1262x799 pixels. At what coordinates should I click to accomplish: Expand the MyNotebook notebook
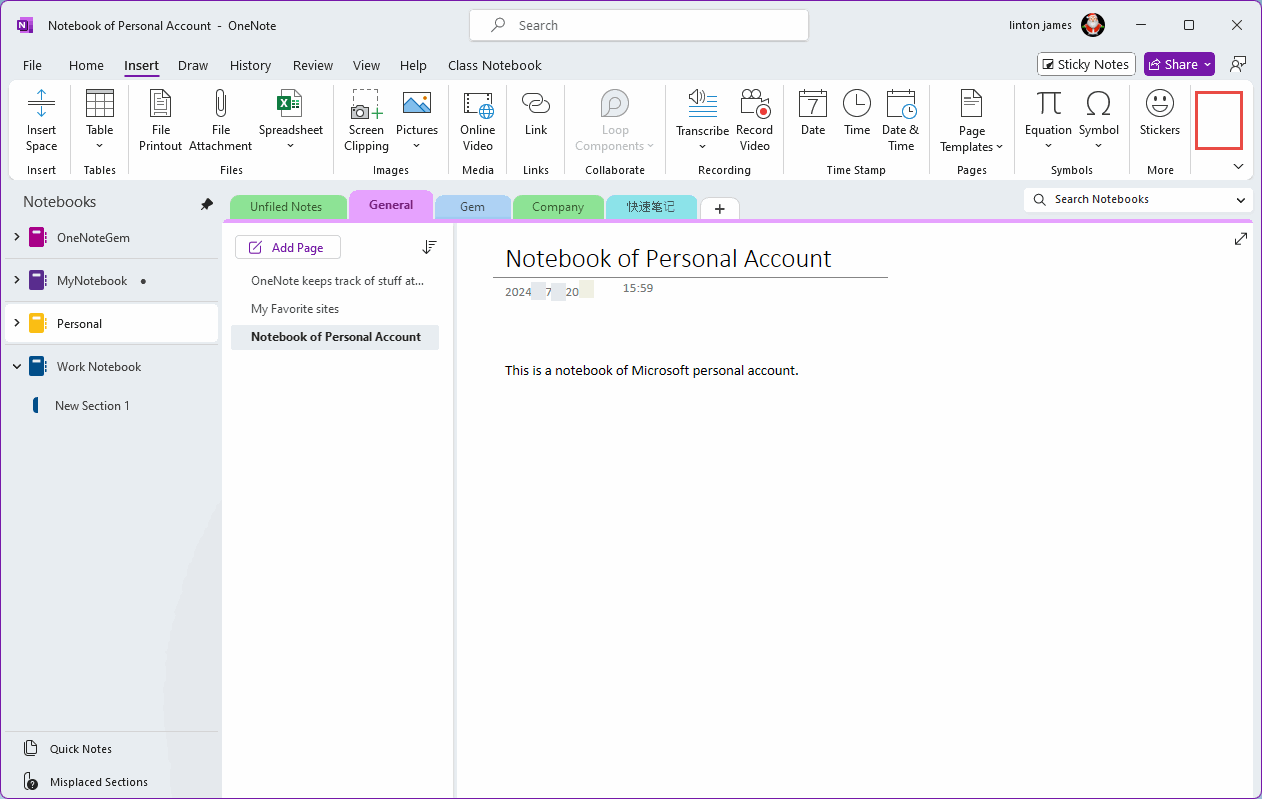(x=16, y=280)
